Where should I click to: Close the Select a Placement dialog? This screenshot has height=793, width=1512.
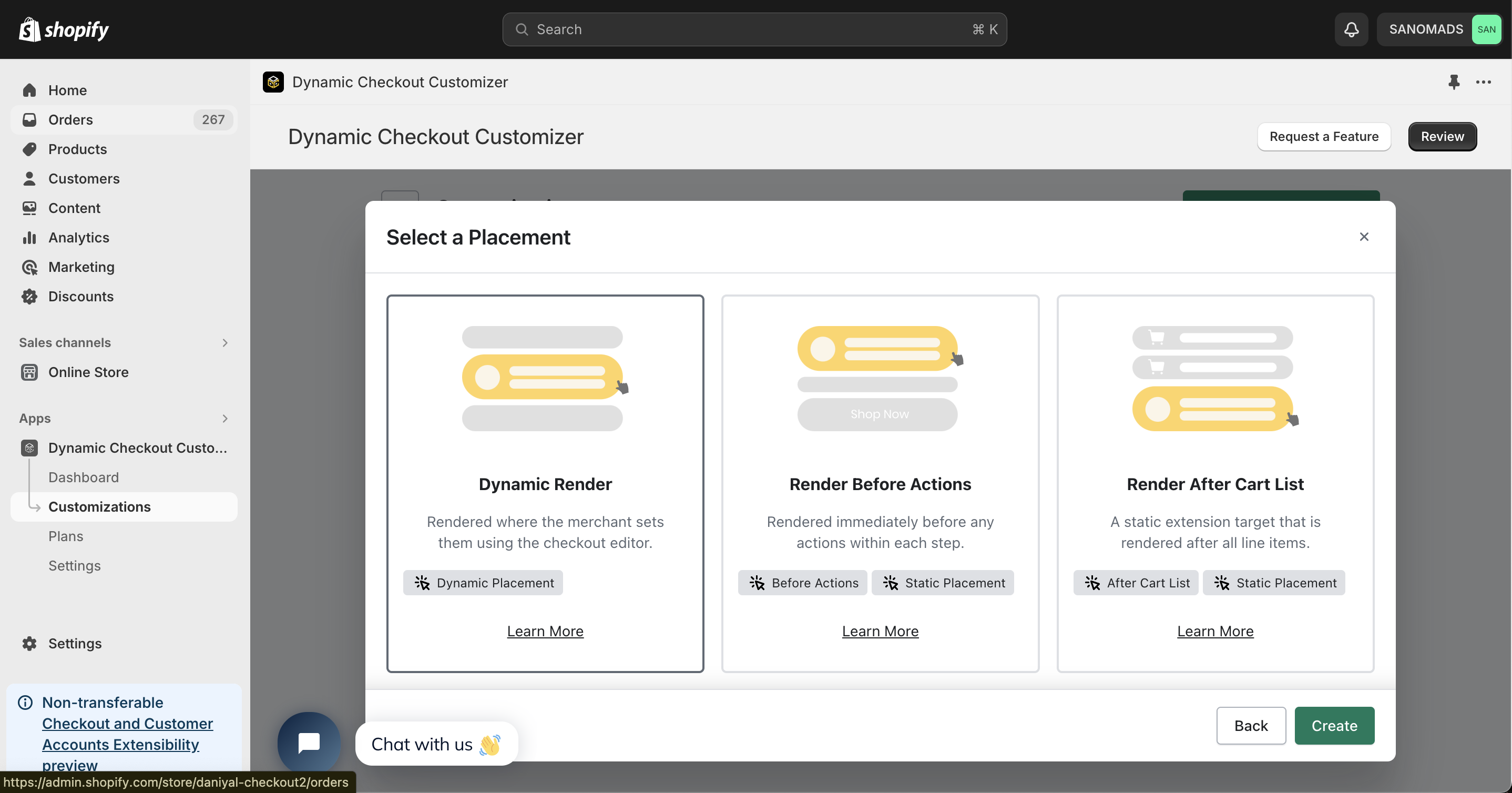[x=1364, y=237]
